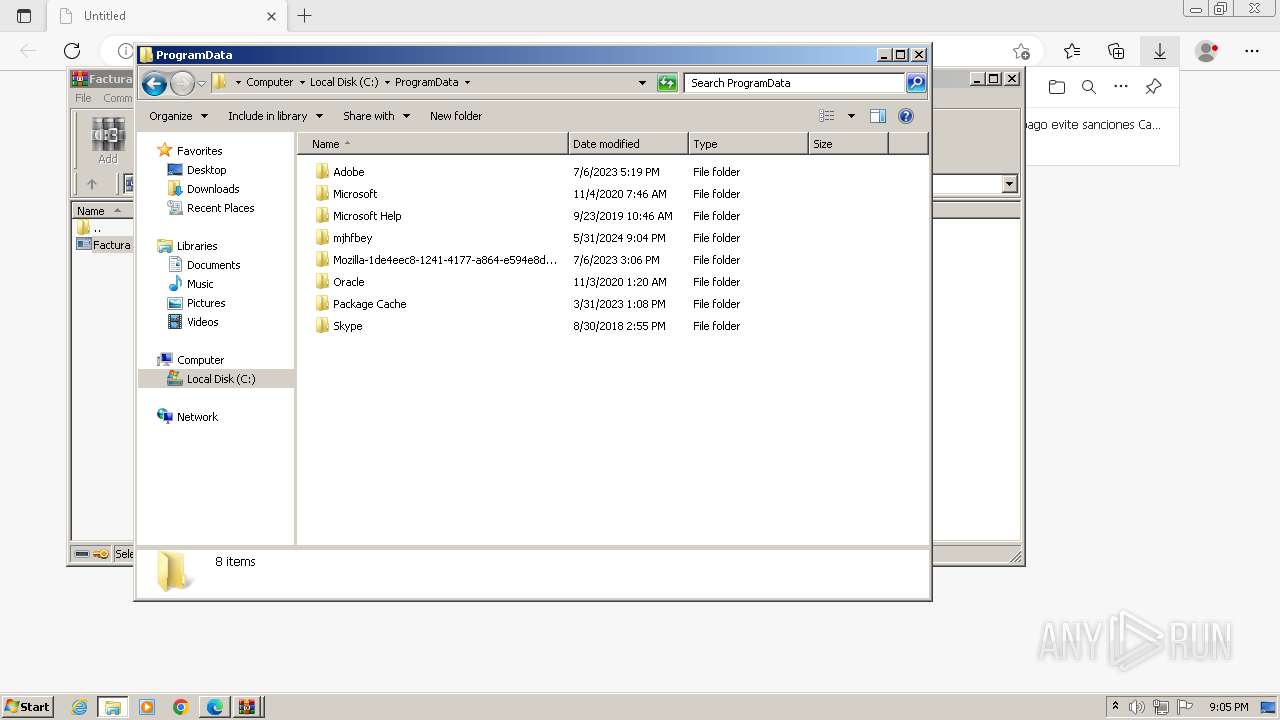Show hidden system tray icons
Image resolution: width=1280 pixels, height=720 pixels.
[x=1115, y=706]
